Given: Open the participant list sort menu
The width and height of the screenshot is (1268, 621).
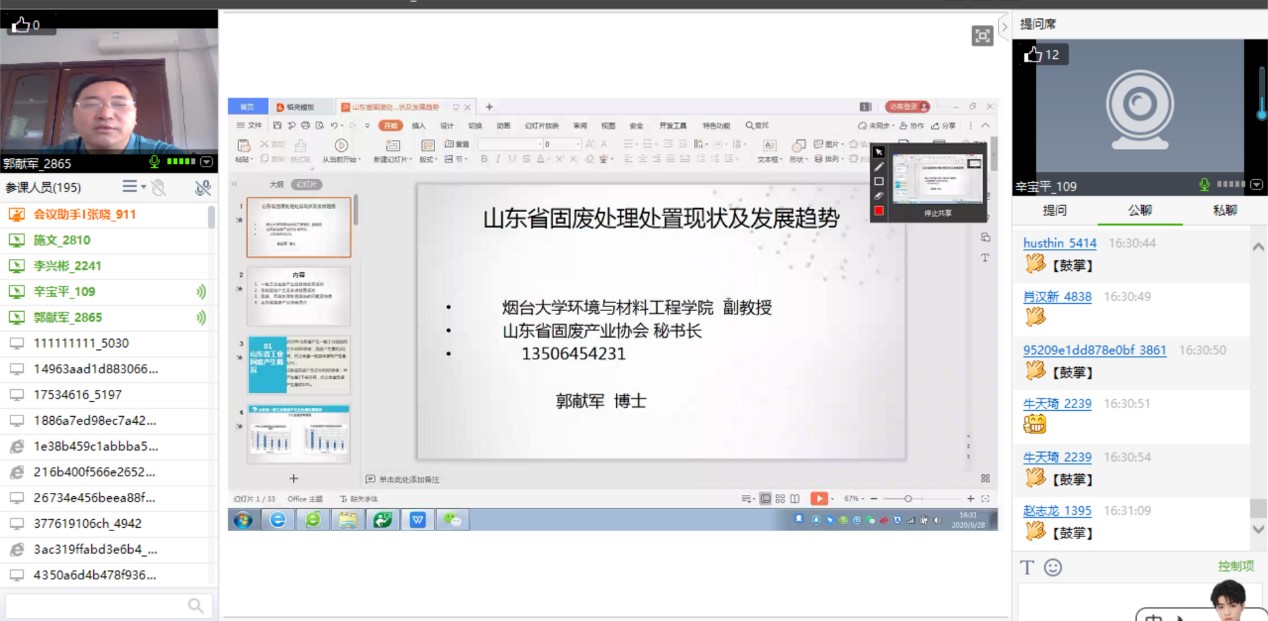Looking at the screenshot, I should pyautogui.click(x=133, y=186).
